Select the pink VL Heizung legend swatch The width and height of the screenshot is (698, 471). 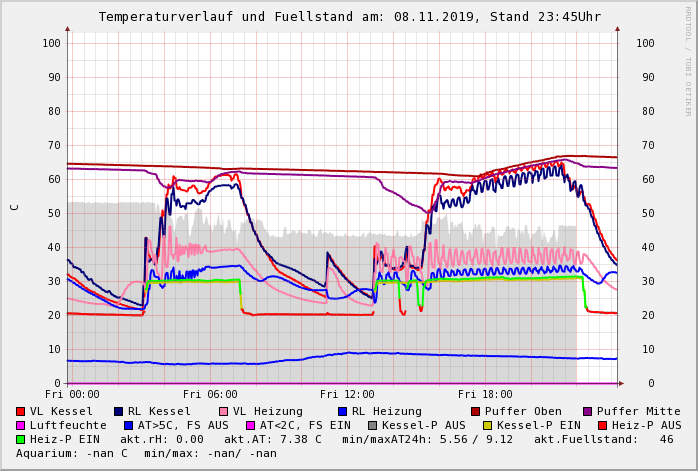point(223,411)
